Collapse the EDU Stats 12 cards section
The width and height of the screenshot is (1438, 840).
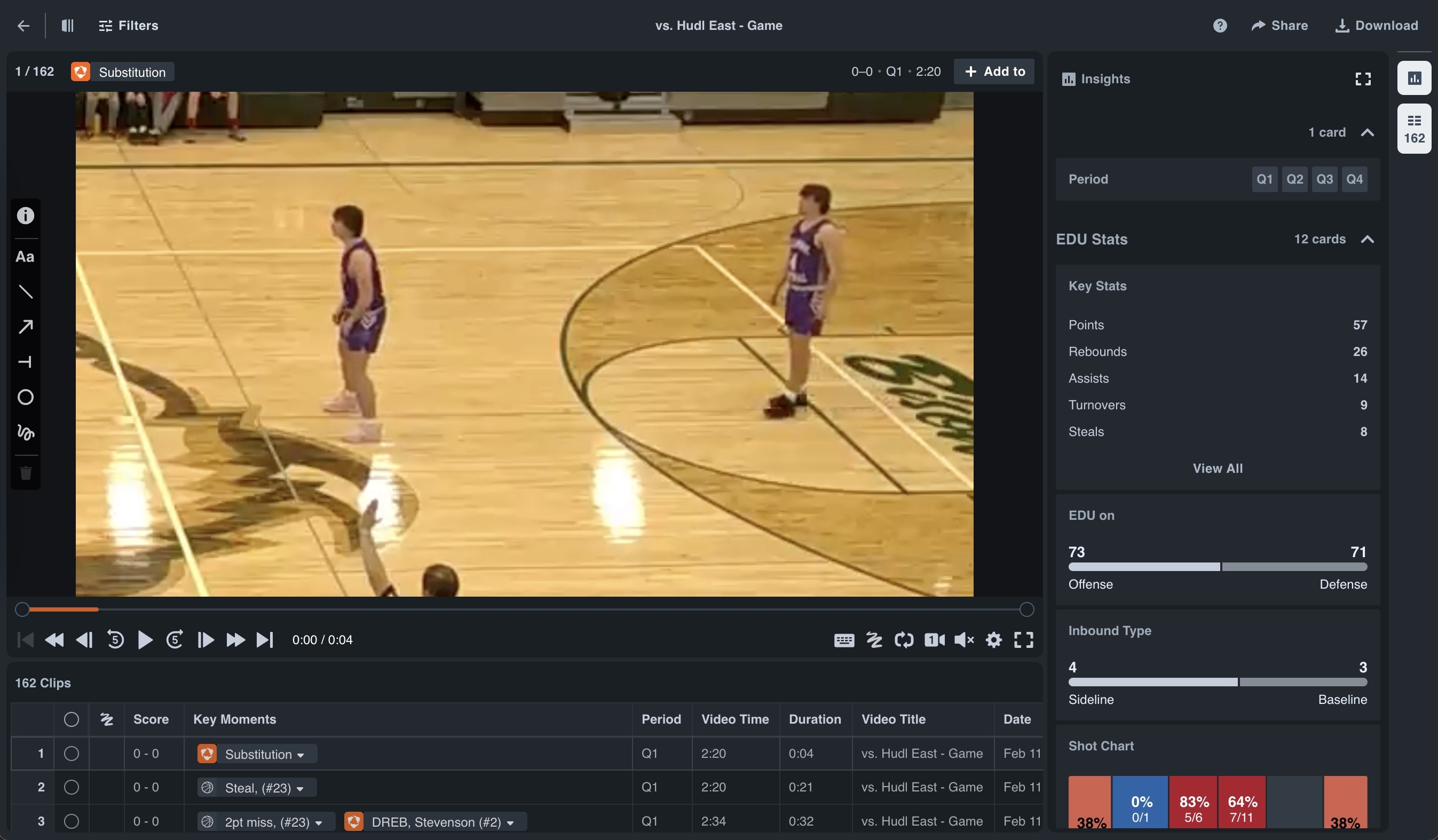point(1368,239)
